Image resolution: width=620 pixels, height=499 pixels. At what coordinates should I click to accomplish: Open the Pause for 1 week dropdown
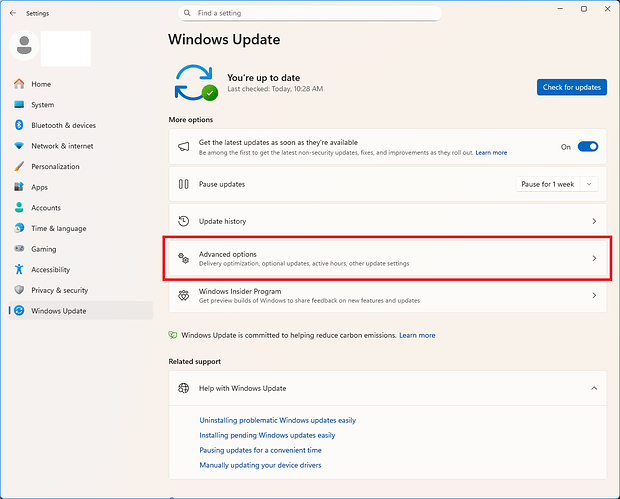[557, 184]
